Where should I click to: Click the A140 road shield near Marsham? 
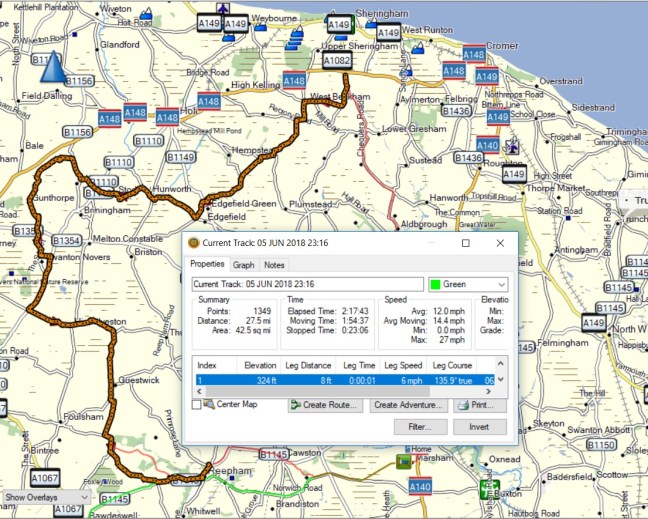pos(421,486)
